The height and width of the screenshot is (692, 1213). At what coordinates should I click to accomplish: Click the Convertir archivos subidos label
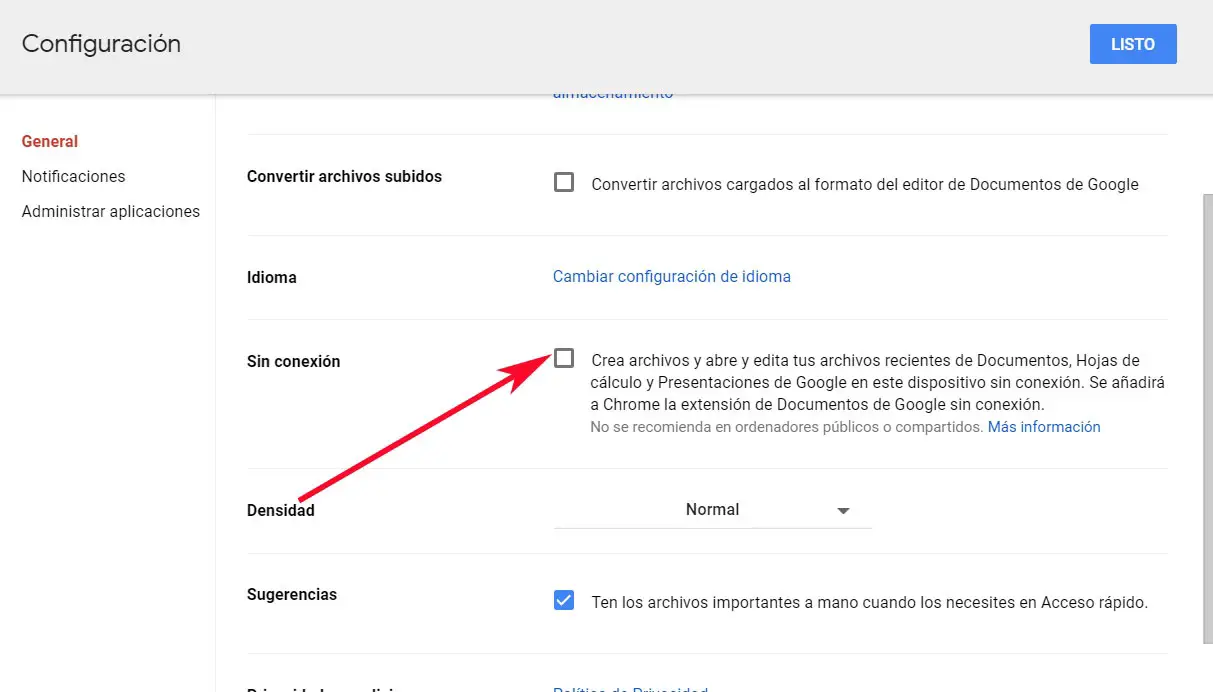(344, 176)
